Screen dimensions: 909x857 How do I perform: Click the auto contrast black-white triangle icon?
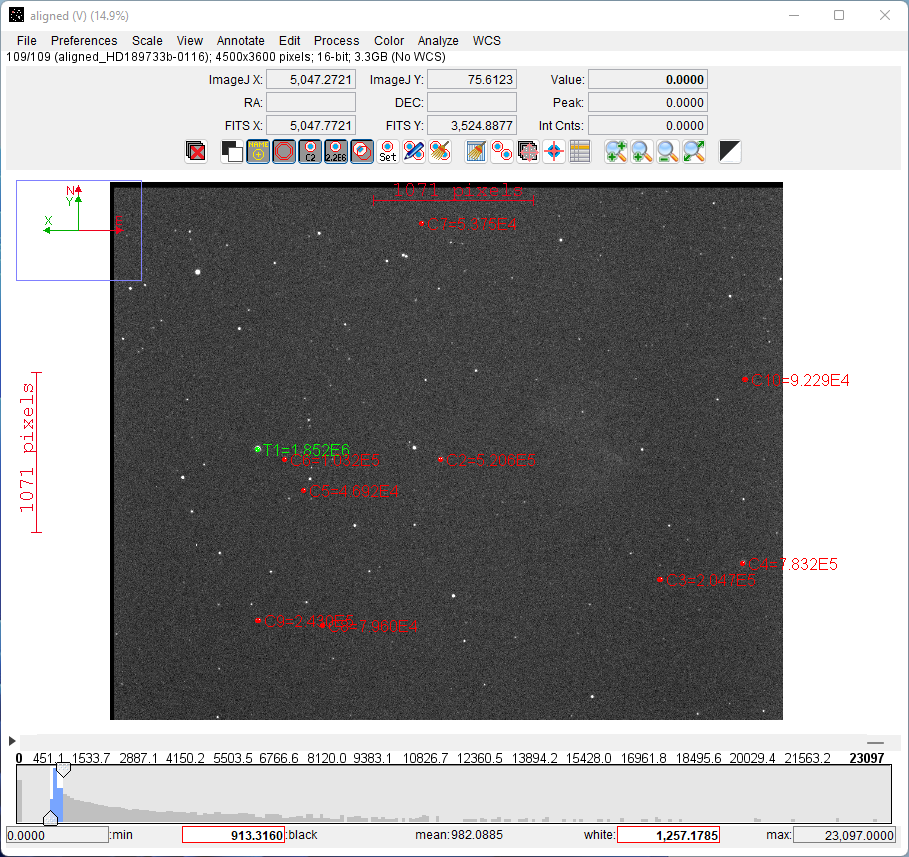[730, 151]
